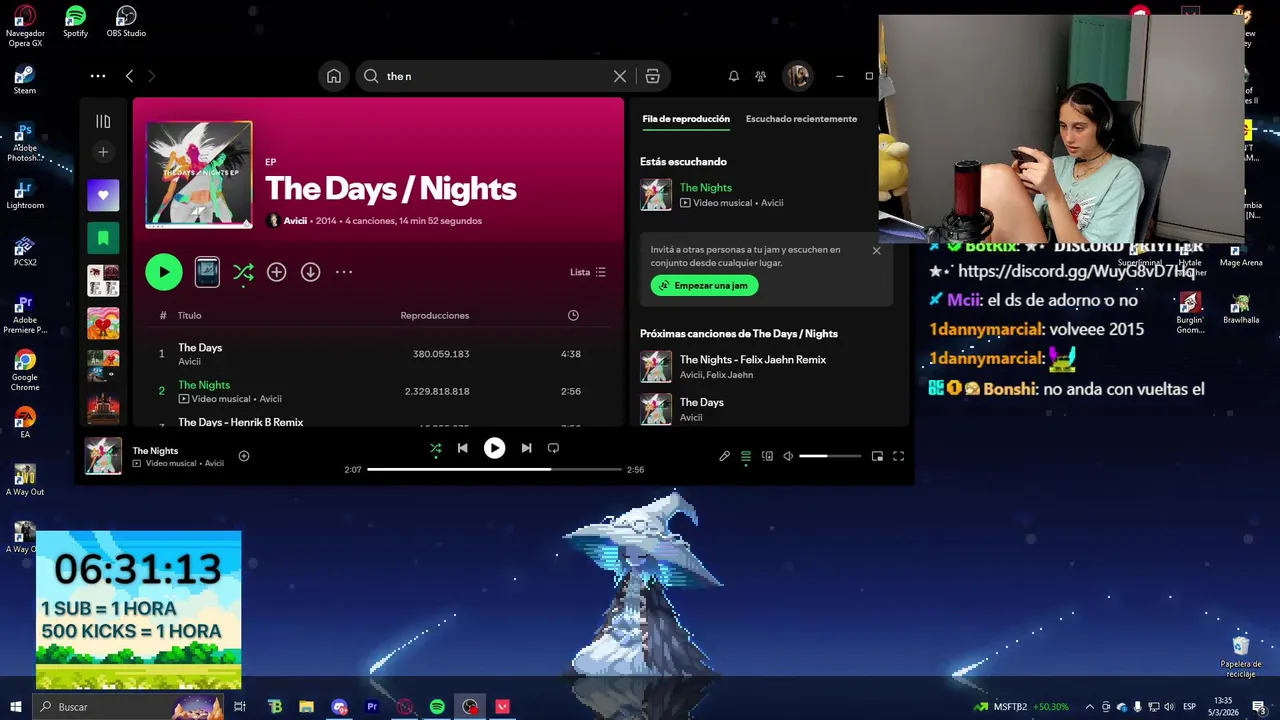Click the Título column header
Image resolution: width=1280 pixels, height=720 pixels.
[x=189, y=315]
